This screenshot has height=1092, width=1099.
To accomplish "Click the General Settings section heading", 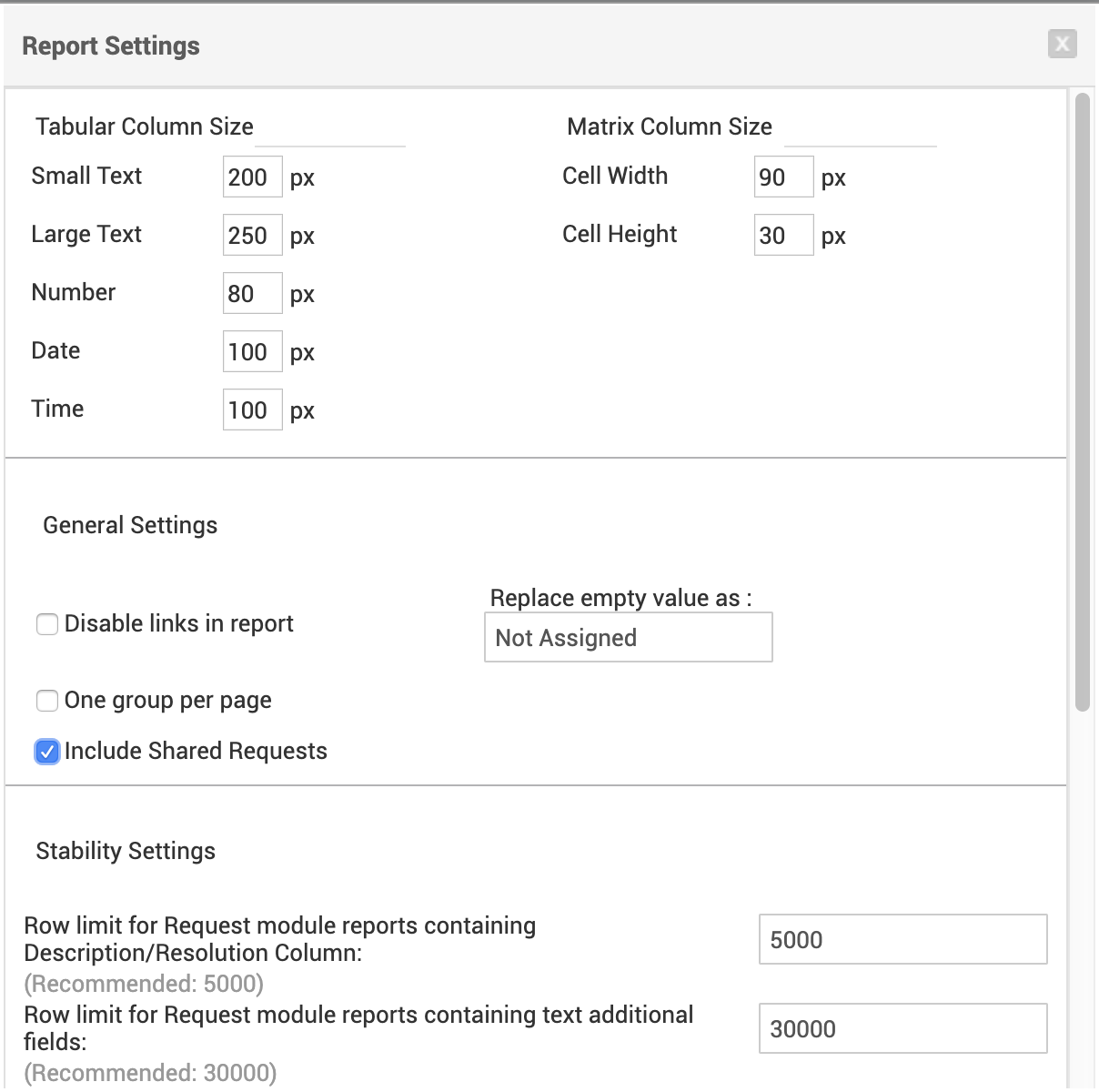I will 130,525.
